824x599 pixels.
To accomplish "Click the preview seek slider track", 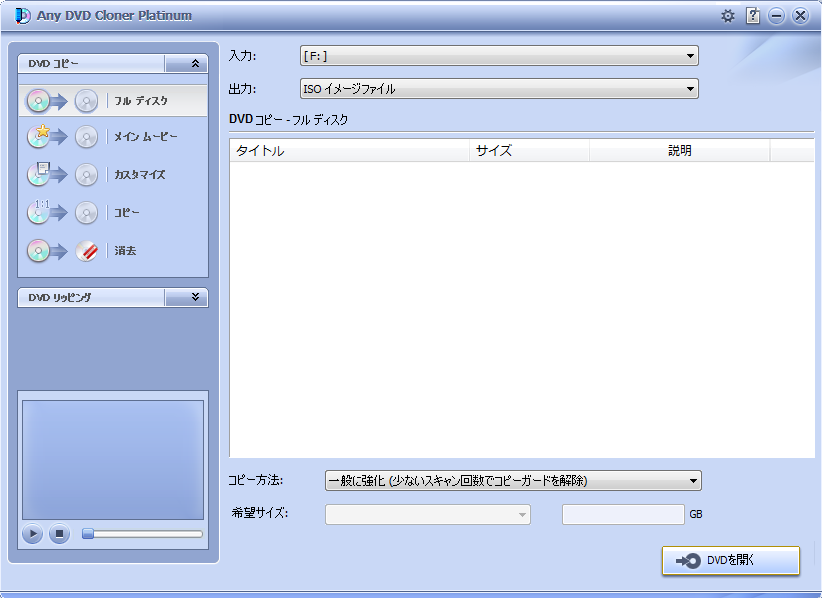I will tap(142, 534).
